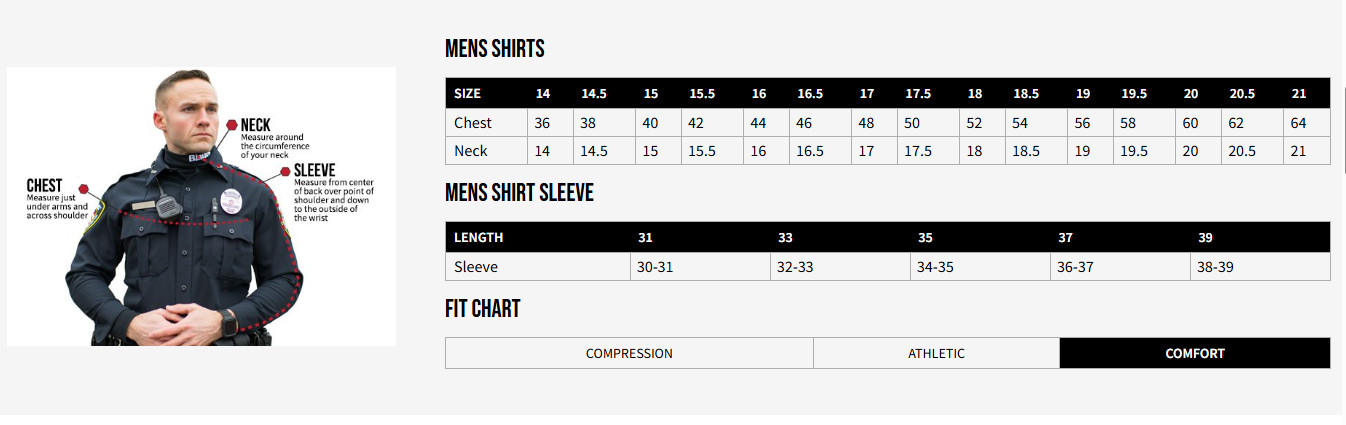Select the ATHLETIC fit option
The height and width of the screenshot is (425, 1346).
pos(936,353)
